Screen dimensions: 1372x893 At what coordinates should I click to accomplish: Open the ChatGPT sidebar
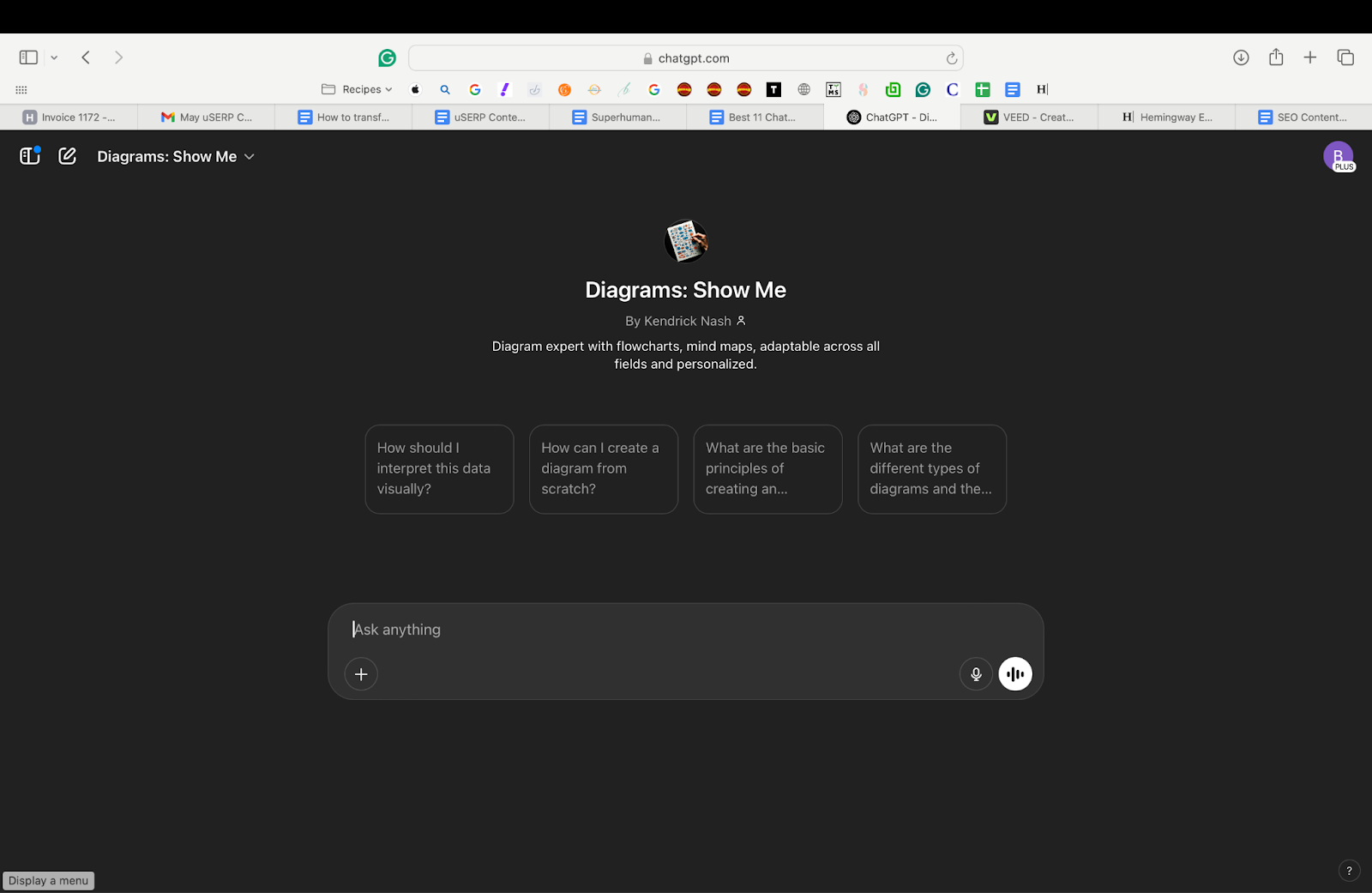(30, 156)
